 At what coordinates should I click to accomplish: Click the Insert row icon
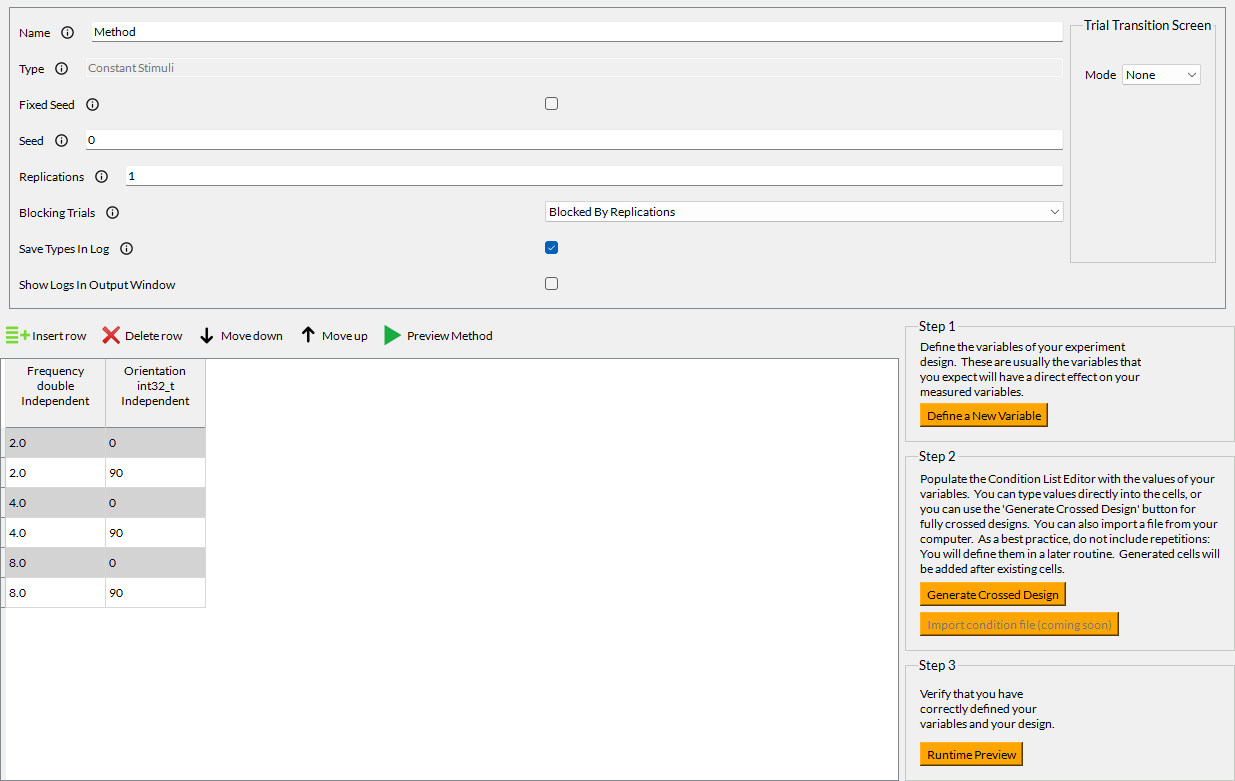pos(17,336)
